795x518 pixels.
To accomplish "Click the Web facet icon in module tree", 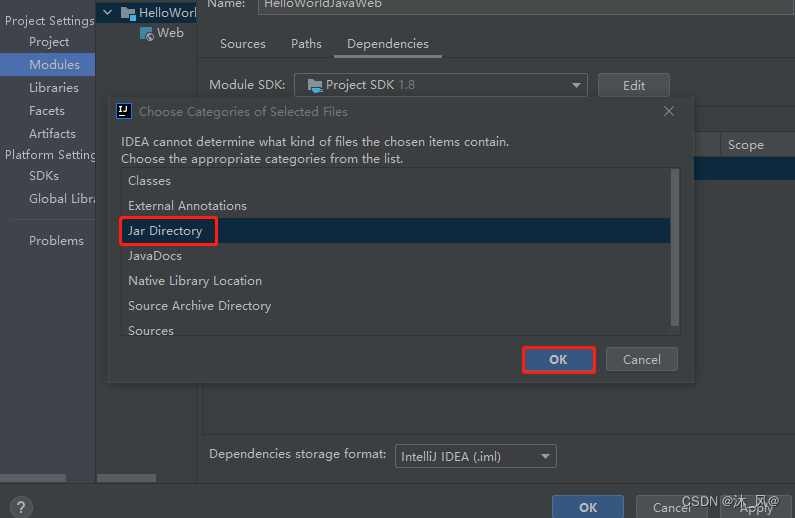I will [x=147, y=34].
